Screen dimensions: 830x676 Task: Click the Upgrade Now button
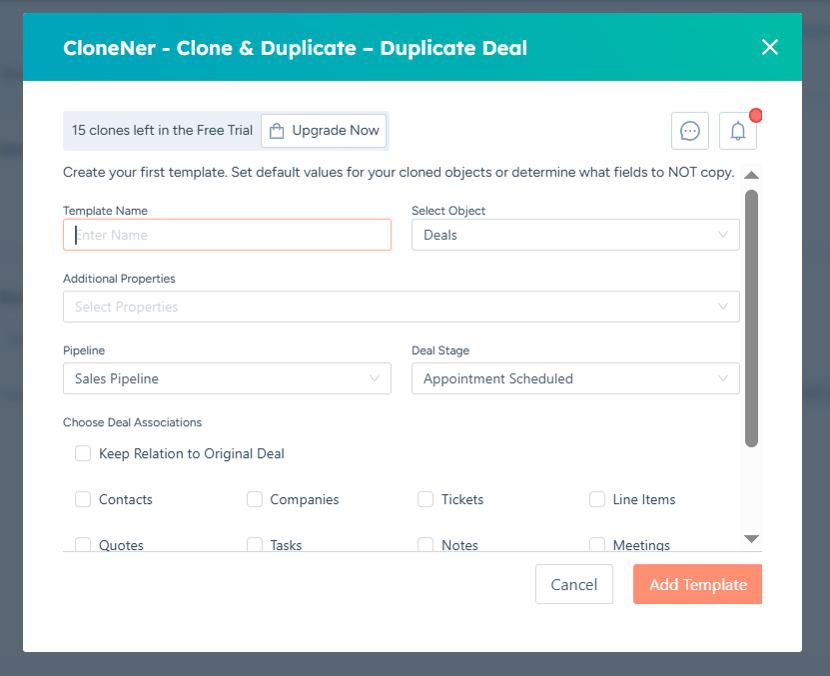[x=323, y=131]
